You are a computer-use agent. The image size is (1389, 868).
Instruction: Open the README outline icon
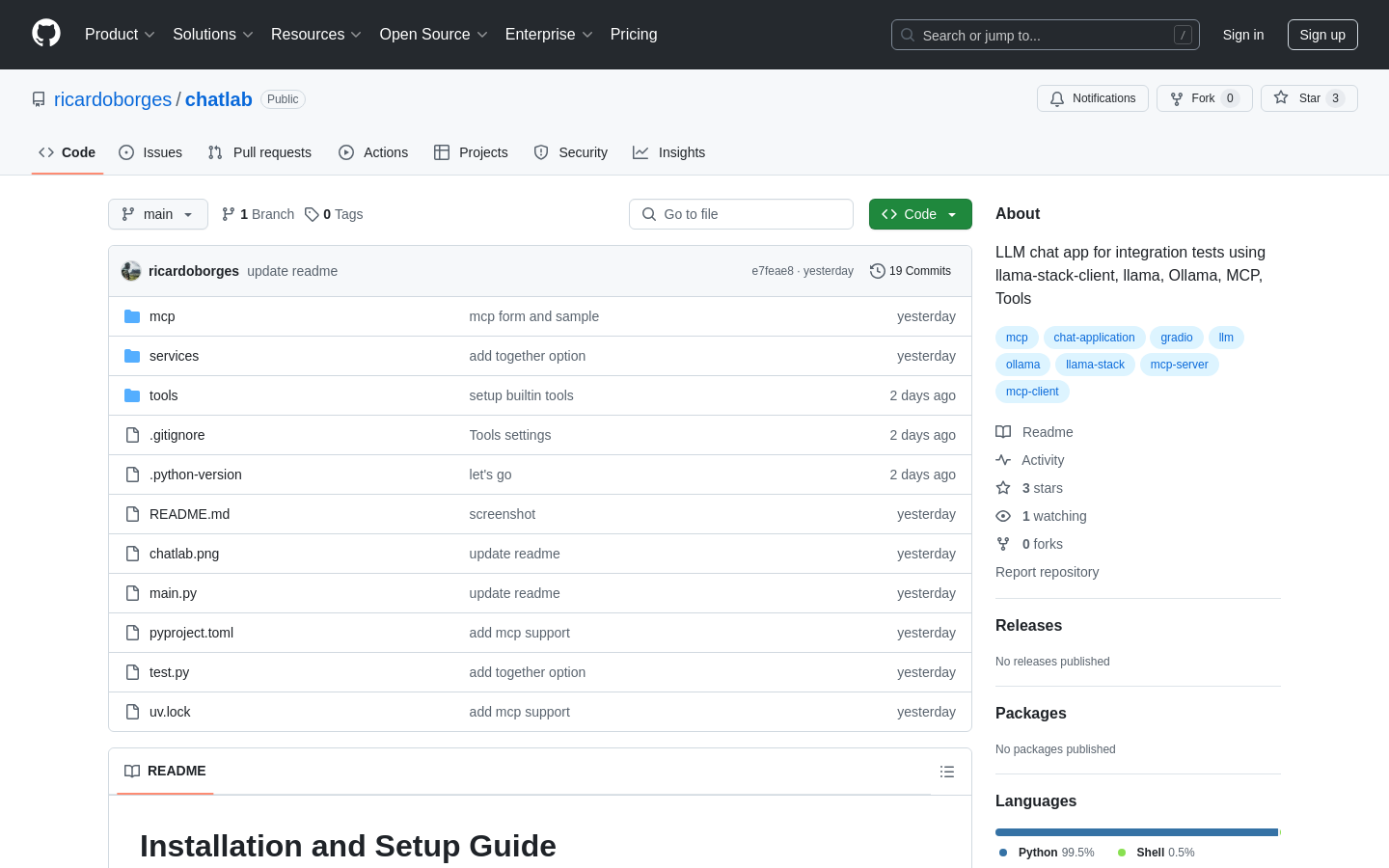tap(947, 772)
